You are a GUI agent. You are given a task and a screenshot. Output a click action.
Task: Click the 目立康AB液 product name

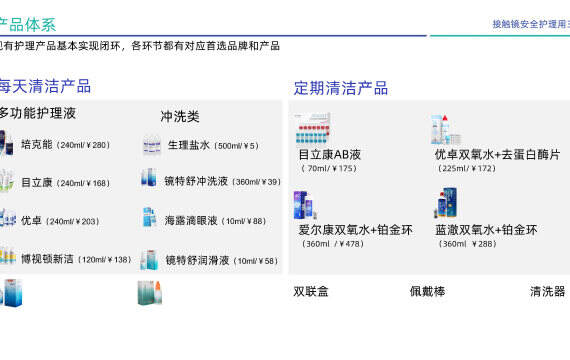point(330,155)
